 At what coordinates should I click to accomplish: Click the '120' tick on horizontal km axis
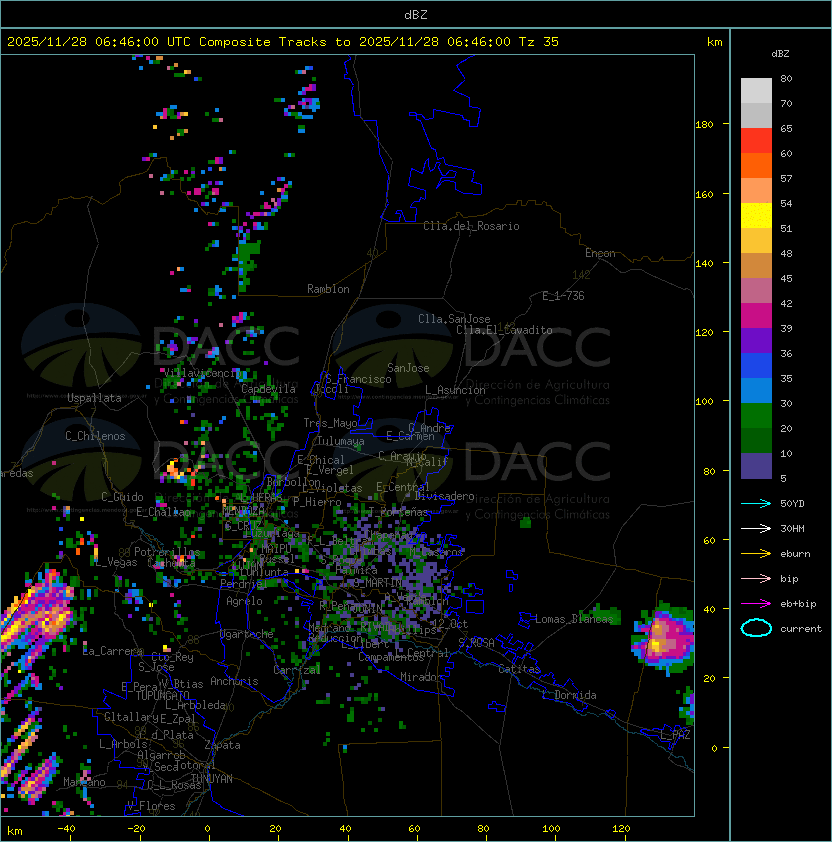tap(621, 829)
